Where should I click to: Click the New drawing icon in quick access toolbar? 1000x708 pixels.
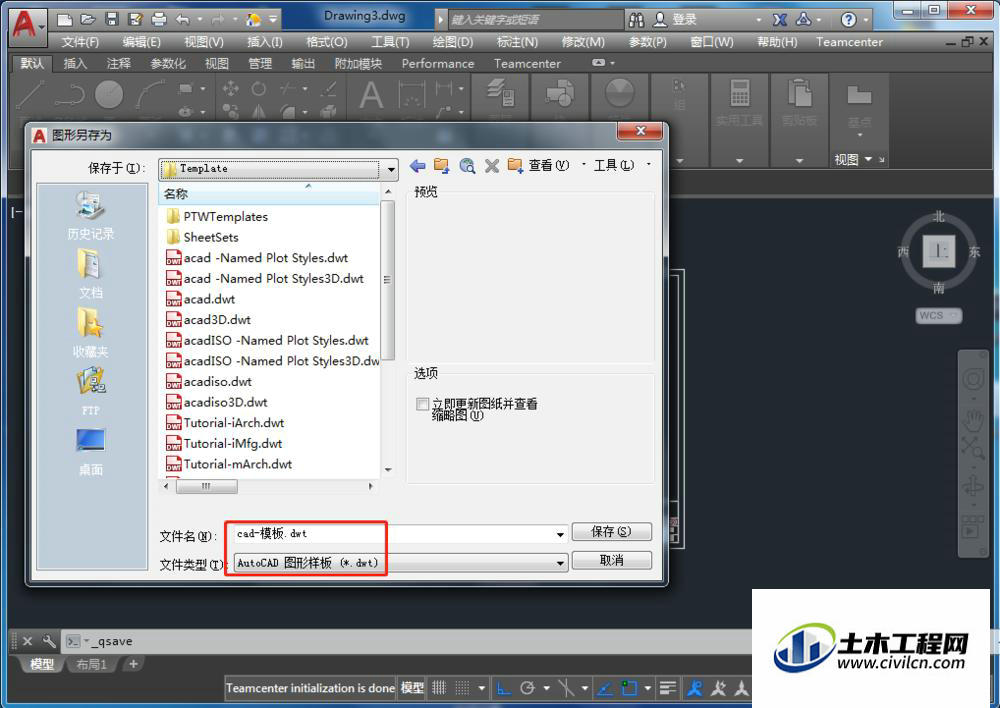point(64,20)
